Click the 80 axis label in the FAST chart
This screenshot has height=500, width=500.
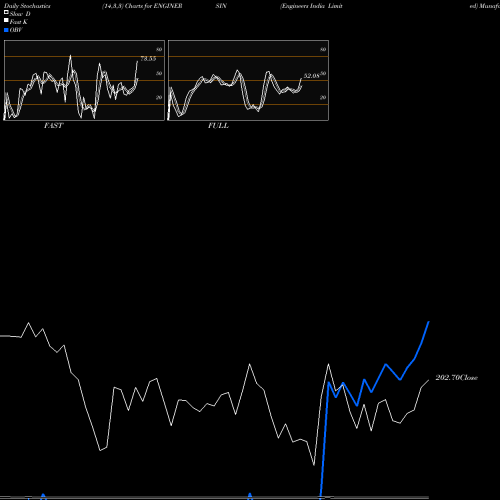159,50
